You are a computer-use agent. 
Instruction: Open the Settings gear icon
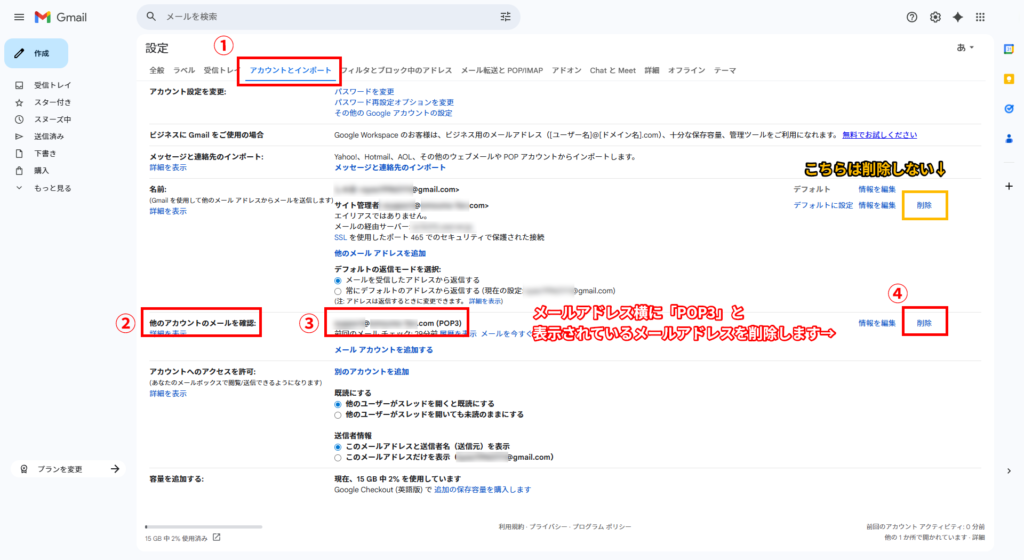coord(935,17)
